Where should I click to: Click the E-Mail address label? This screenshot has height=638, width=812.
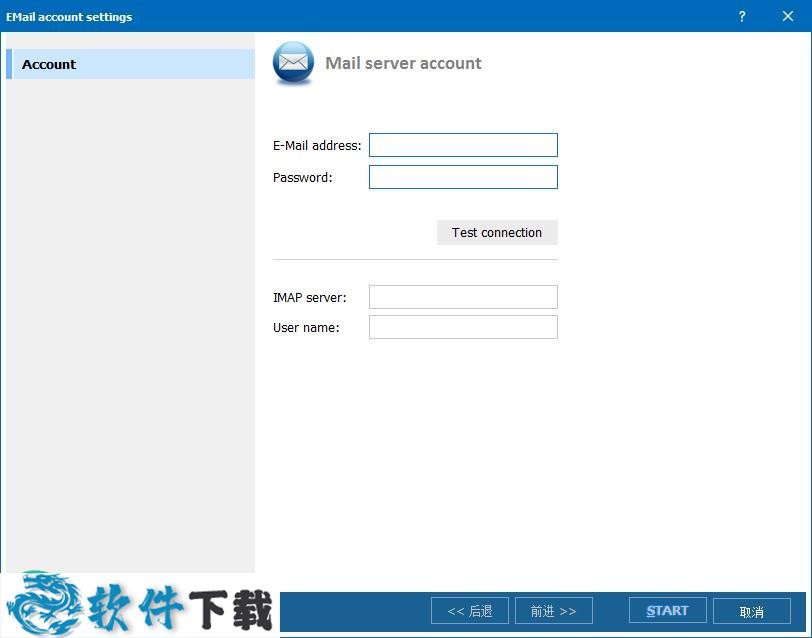point(317,146)
